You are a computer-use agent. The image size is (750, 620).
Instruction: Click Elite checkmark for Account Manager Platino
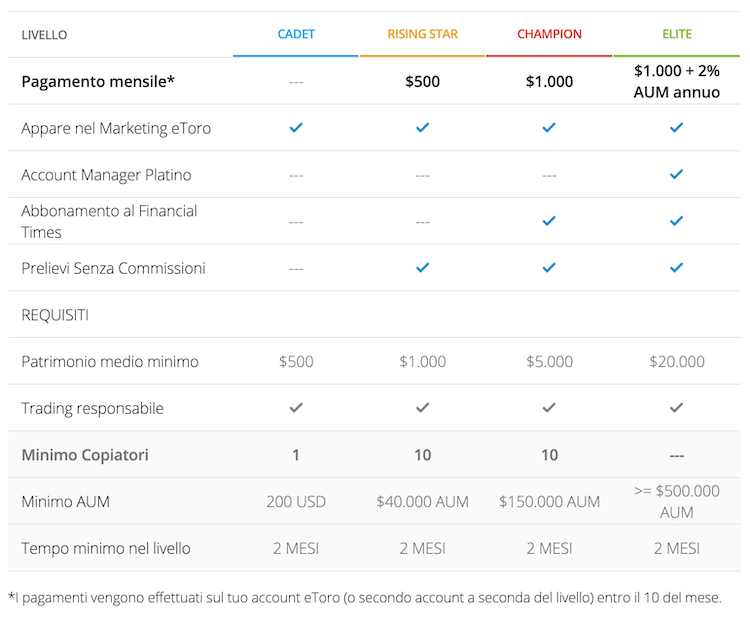[676, 174]
